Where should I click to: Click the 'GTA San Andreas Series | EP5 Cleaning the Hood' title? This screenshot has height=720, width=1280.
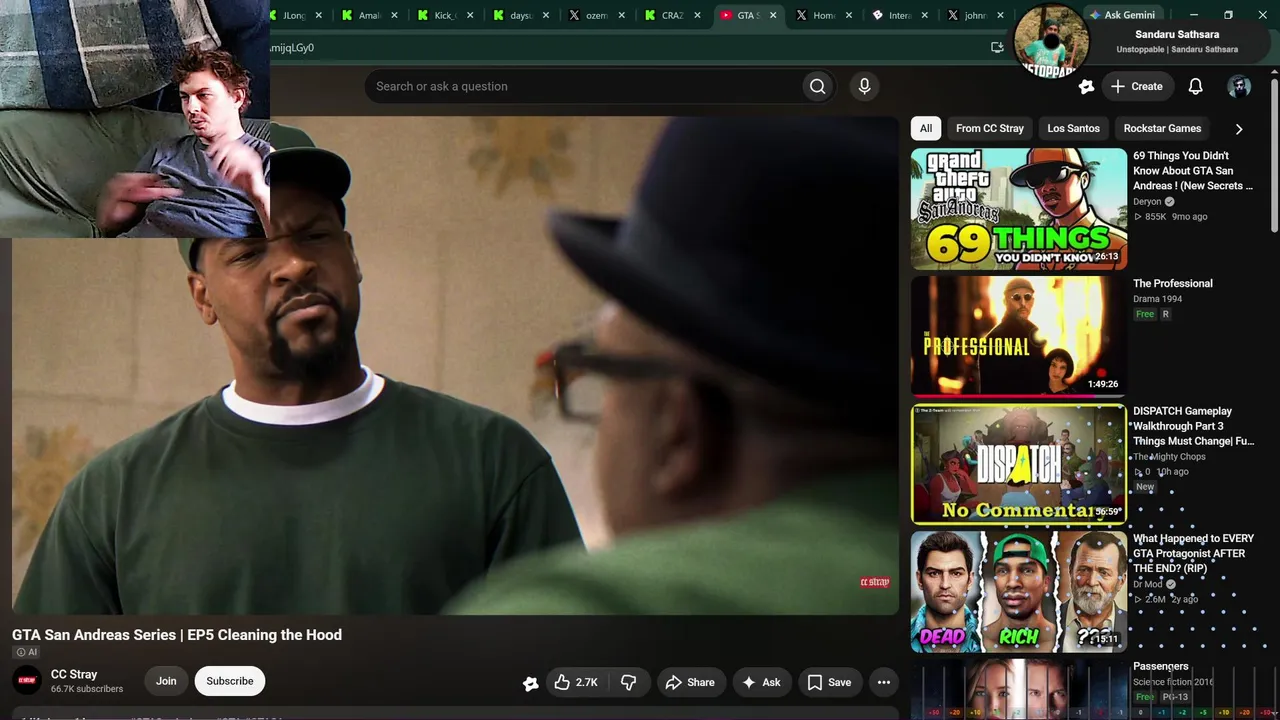pyautogui.click(x=177, y=635)
